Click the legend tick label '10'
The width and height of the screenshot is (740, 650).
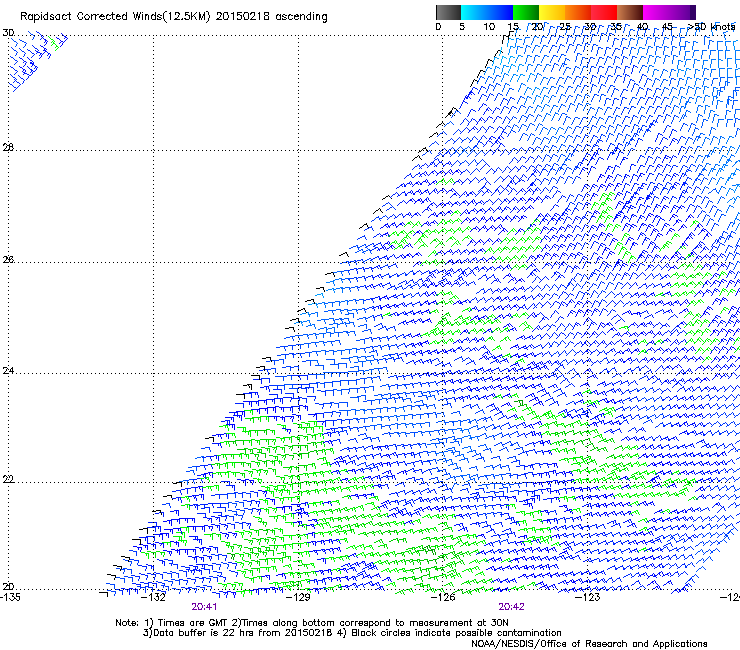[489, 27]
